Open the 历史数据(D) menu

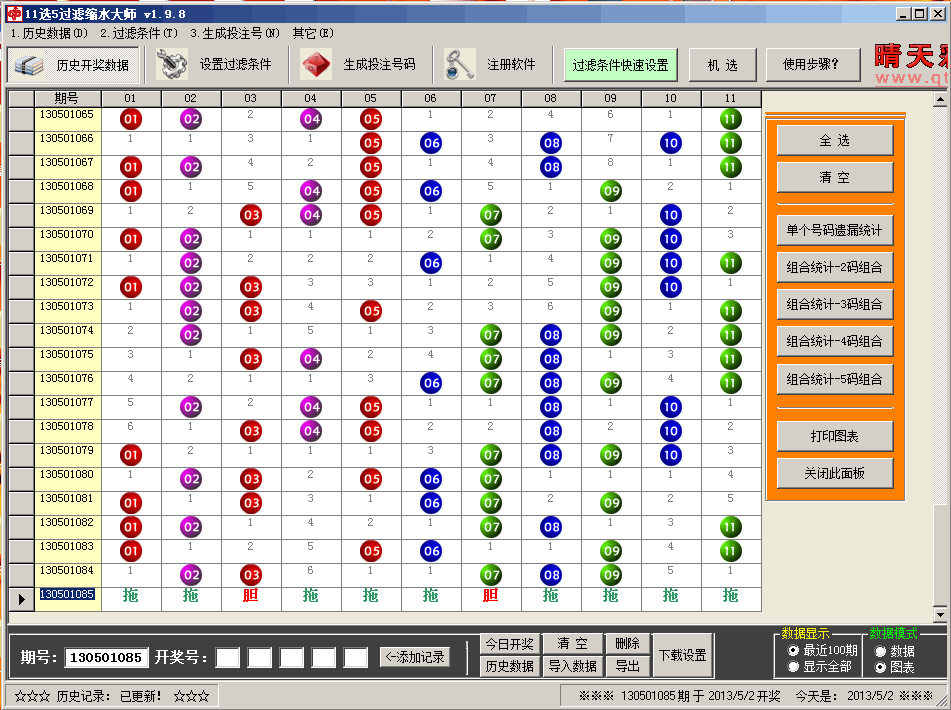coord(49,33)
